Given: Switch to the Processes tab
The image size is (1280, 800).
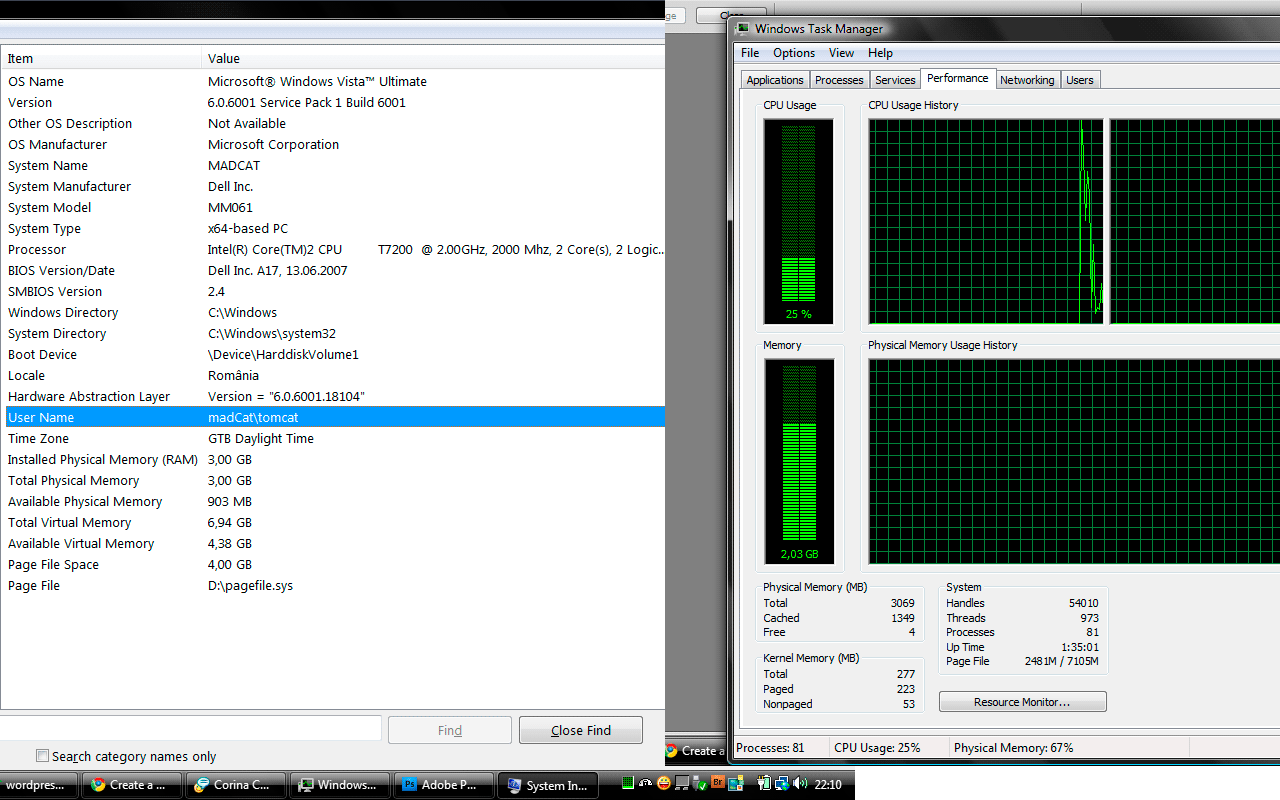Looking at the screenshot, I should click(839, 80).
